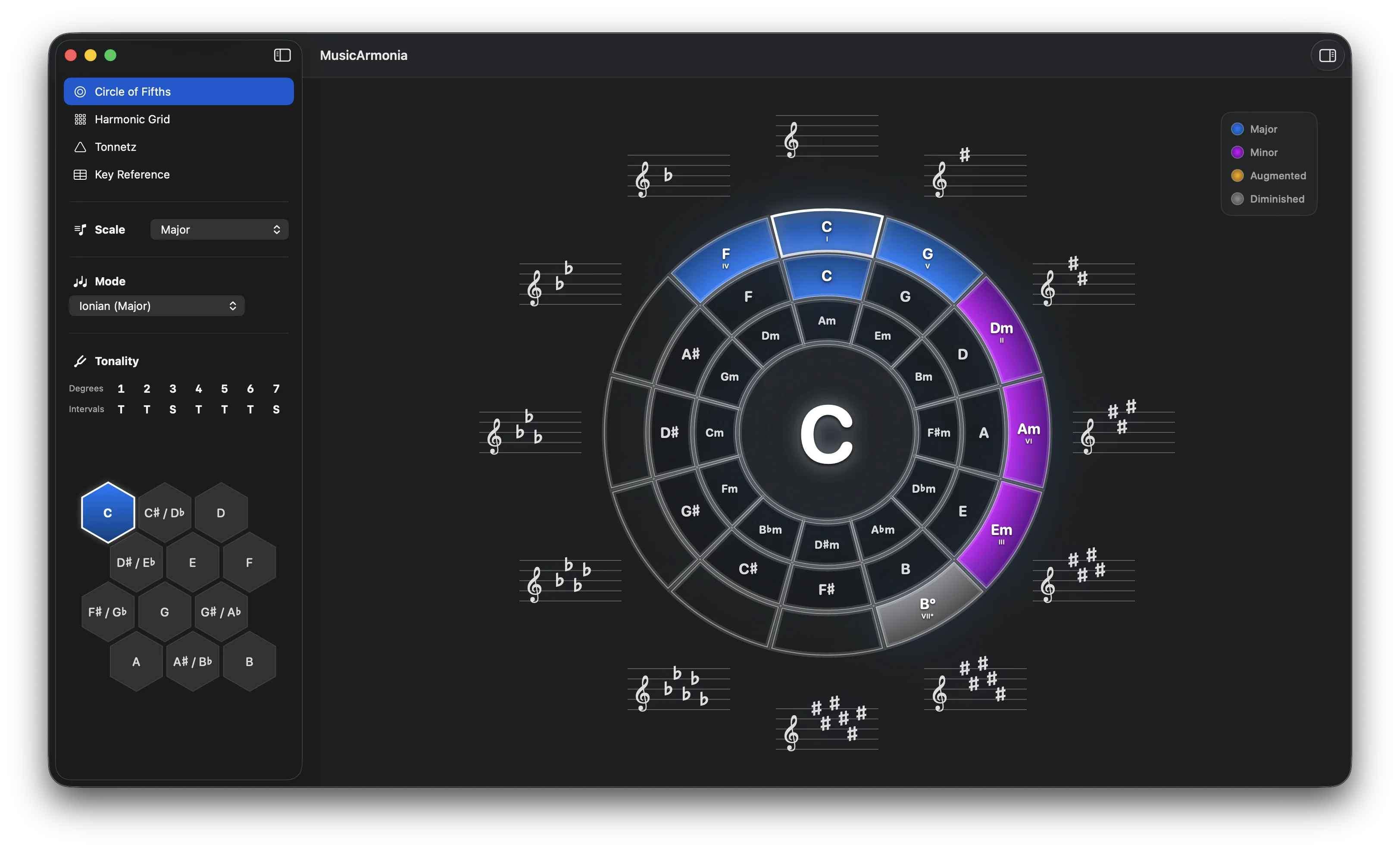
Task: Select D# in the major ring
Action: click(669, 433)
